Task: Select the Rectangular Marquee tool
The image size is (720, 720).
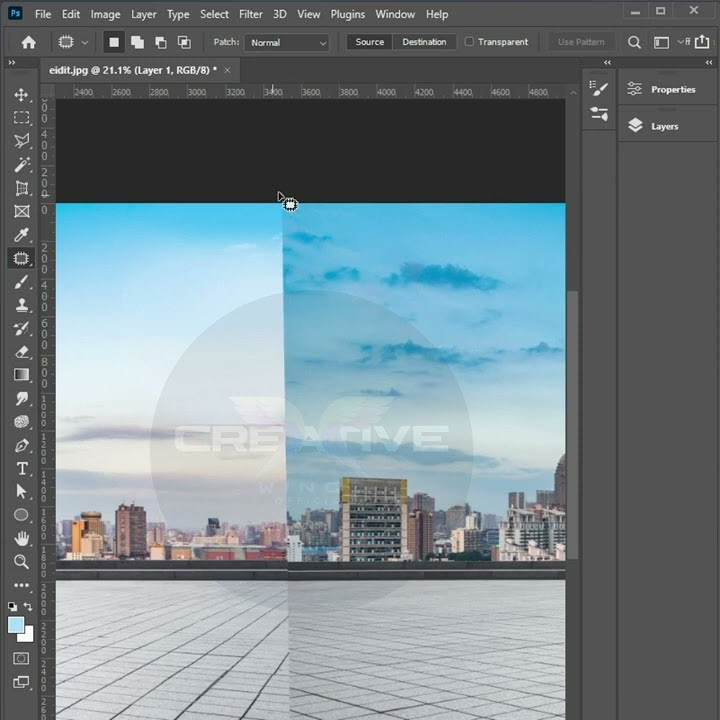Action: tap(21, 118)
